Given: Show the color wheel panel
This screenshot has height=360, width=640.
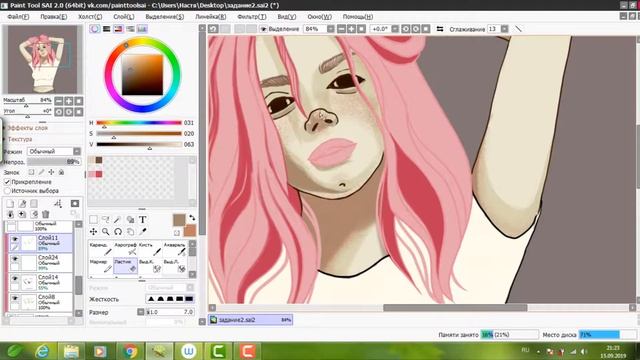Looking at the screenshot, I should click(95, 29).
